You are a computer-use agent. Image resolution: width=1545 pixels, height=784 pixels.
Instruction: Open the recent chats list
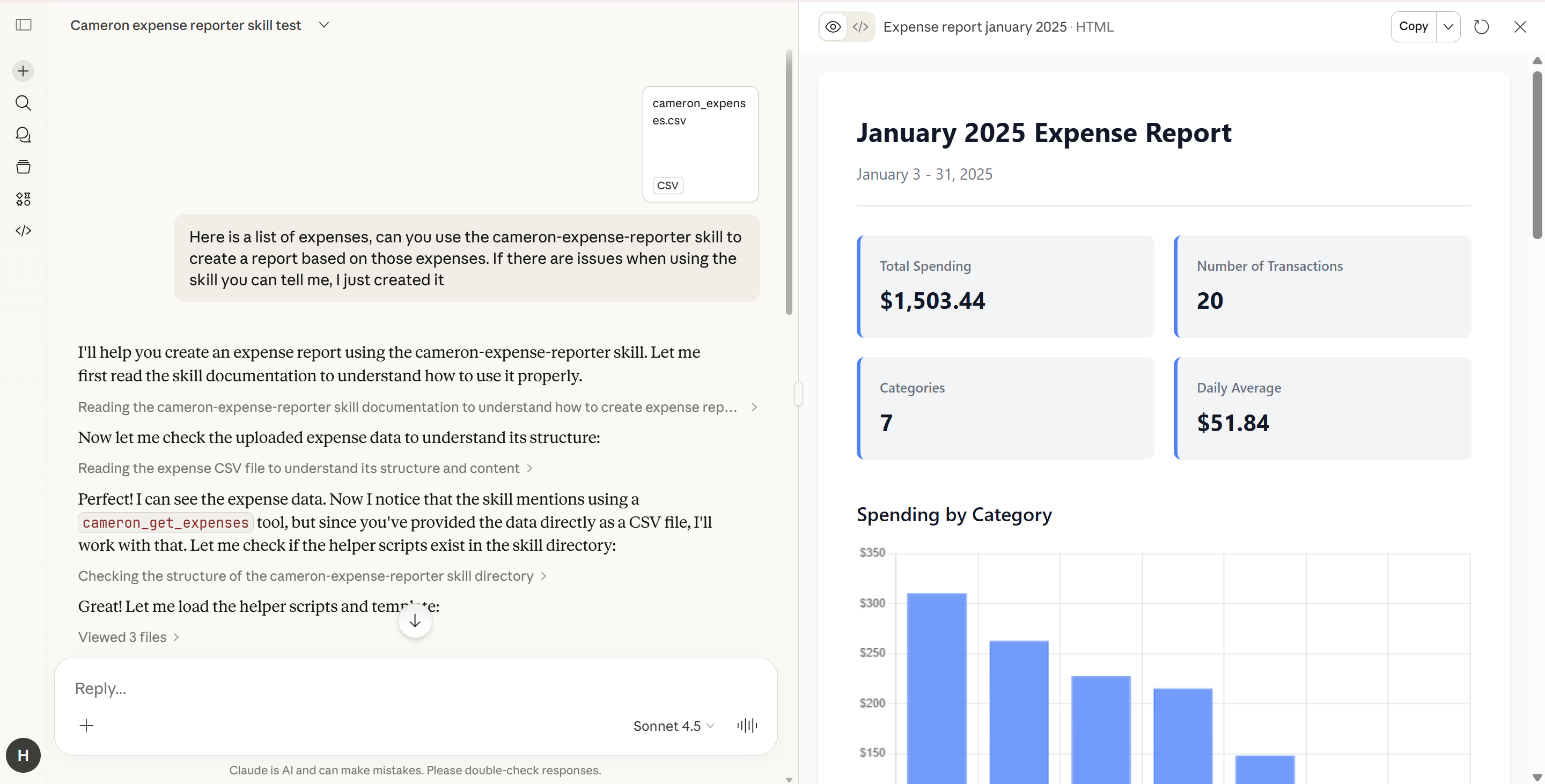point(23,135)
